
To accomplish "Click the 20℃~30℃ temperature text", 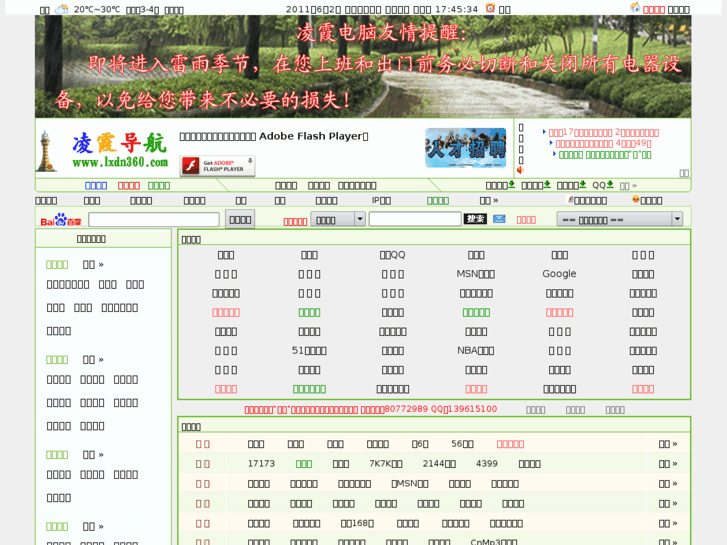I will click(x=97, y=9).
